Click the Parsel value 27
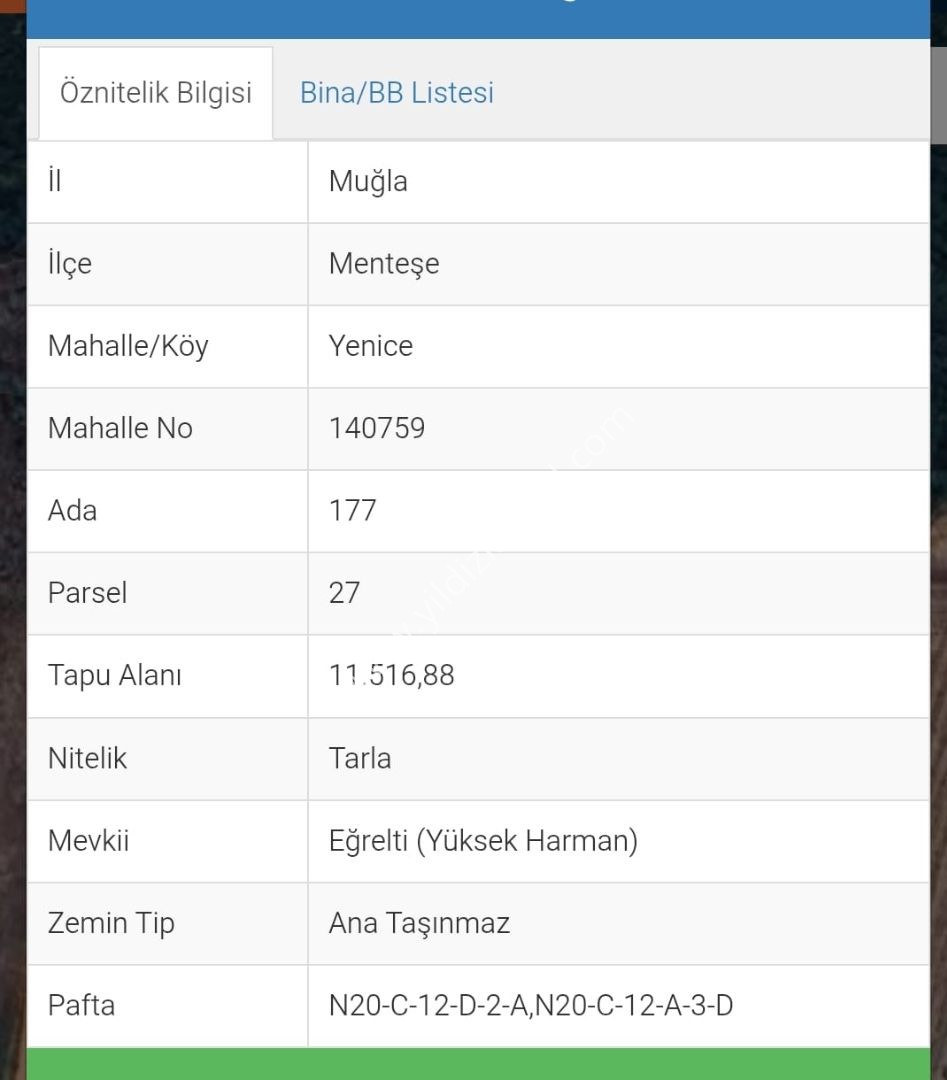Screen dimensions: 947x1080 click(344, 593)
